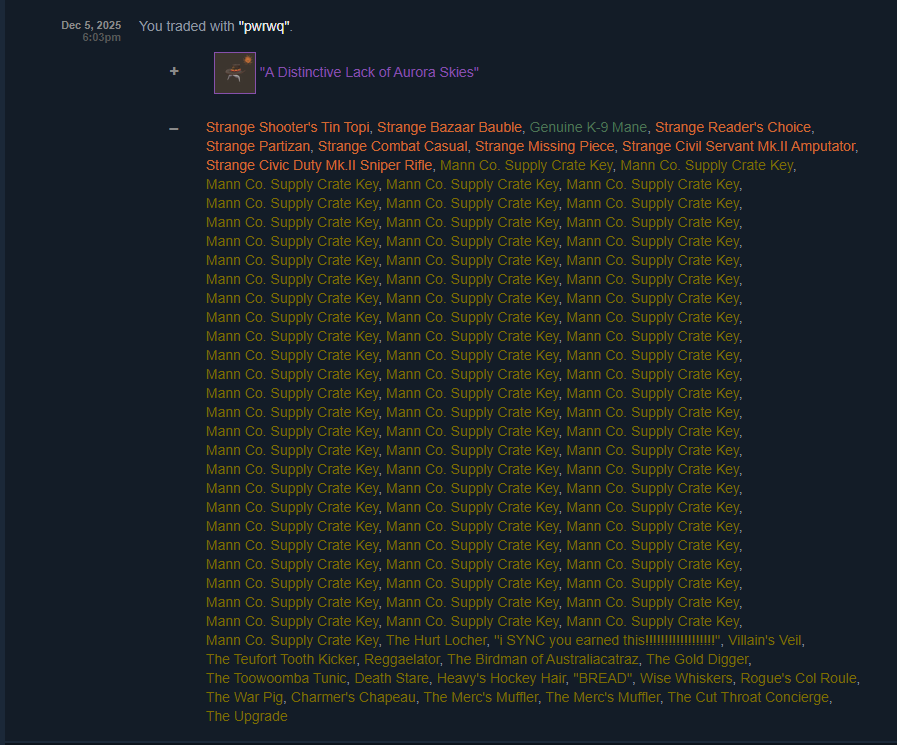Image resolution: width=897 pixels, height=745 pixels.
Task: Open The Upgrade item link
Action: (247, 716)
